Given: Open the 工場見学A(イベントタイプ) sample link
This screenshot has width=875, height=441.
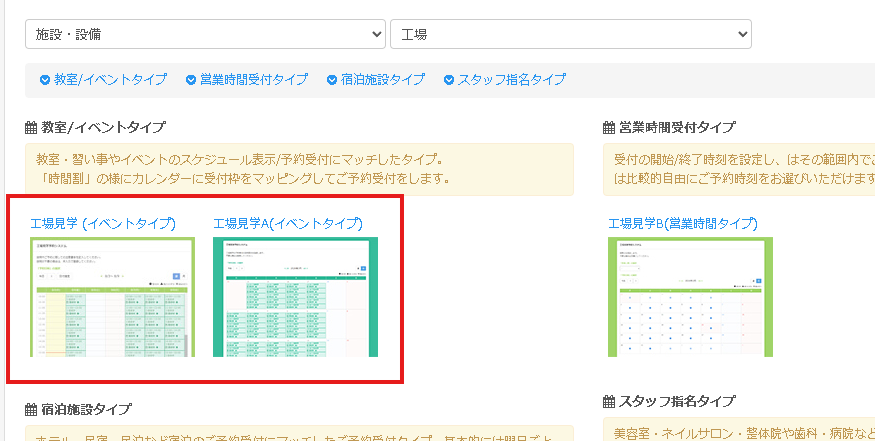Looking at the screenshot, I should 288,224.
